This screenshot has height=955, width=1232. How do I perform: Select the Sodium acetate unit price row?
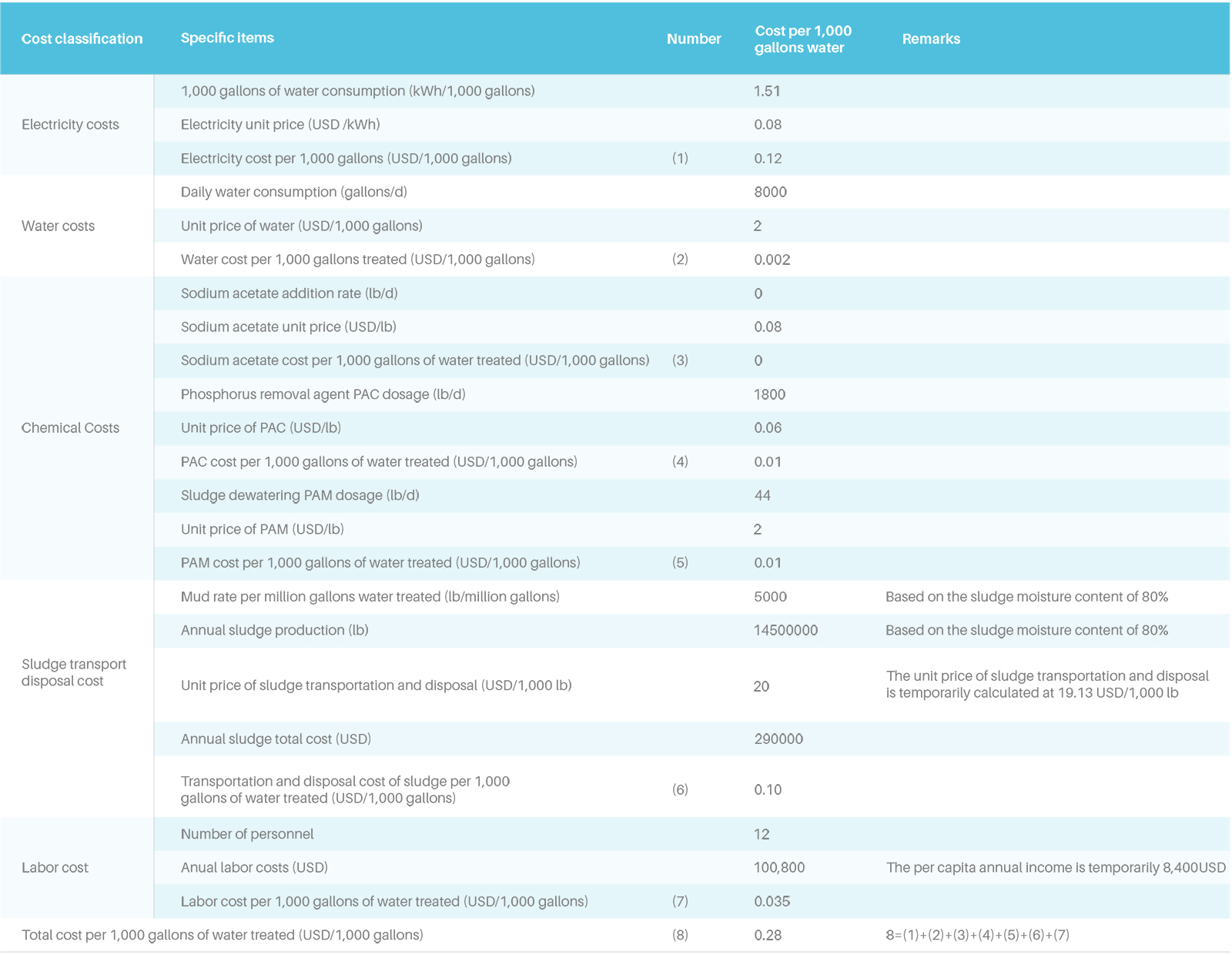coord(288,327)
